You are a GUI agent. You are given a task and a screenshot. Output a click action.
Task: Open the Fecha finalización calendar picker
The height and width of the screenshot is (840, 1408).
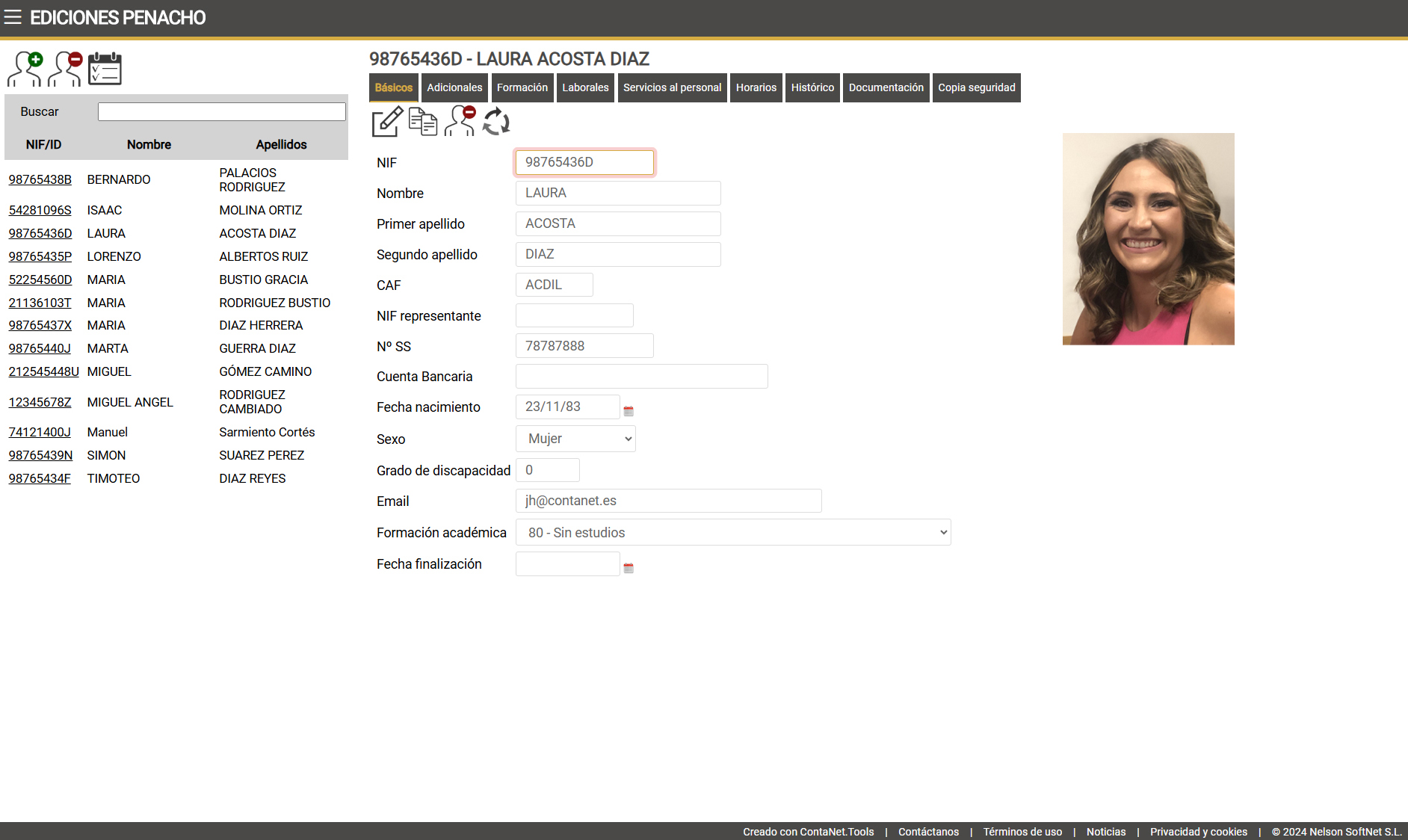coord(629,568)
